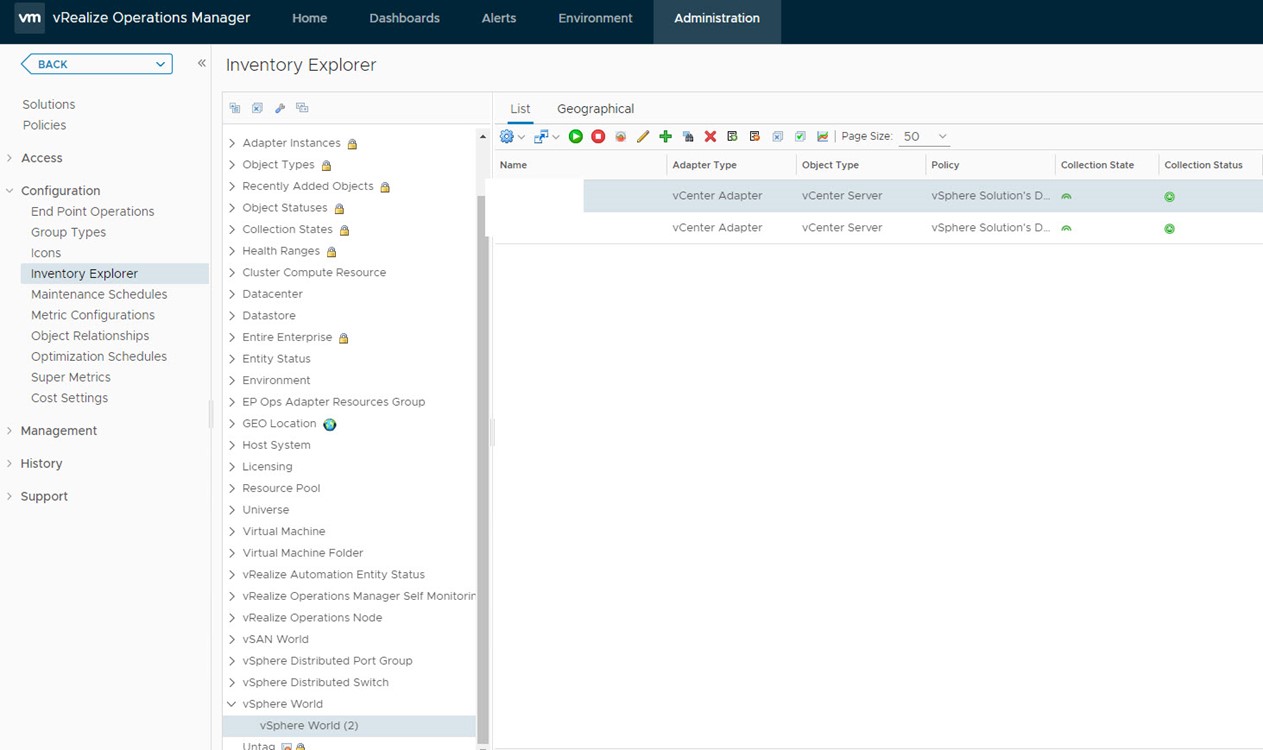Deselect all rows using the list toolbar icon

(x=777, y=137)
